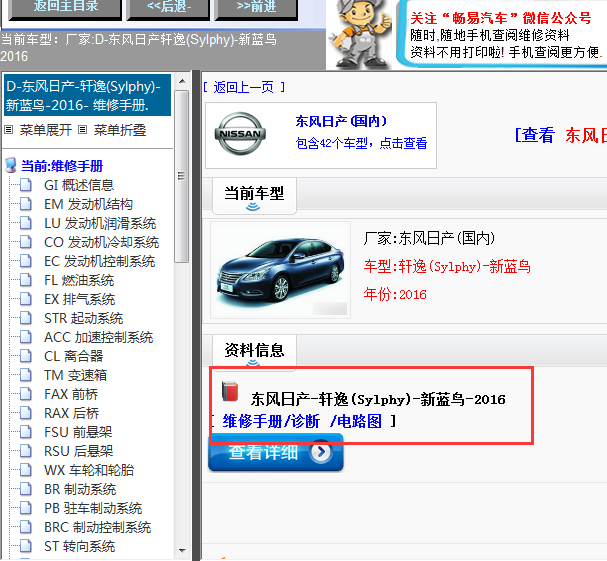
Task: Collapse all menus via 菜单折叠
Action: [x=120, y=130]
